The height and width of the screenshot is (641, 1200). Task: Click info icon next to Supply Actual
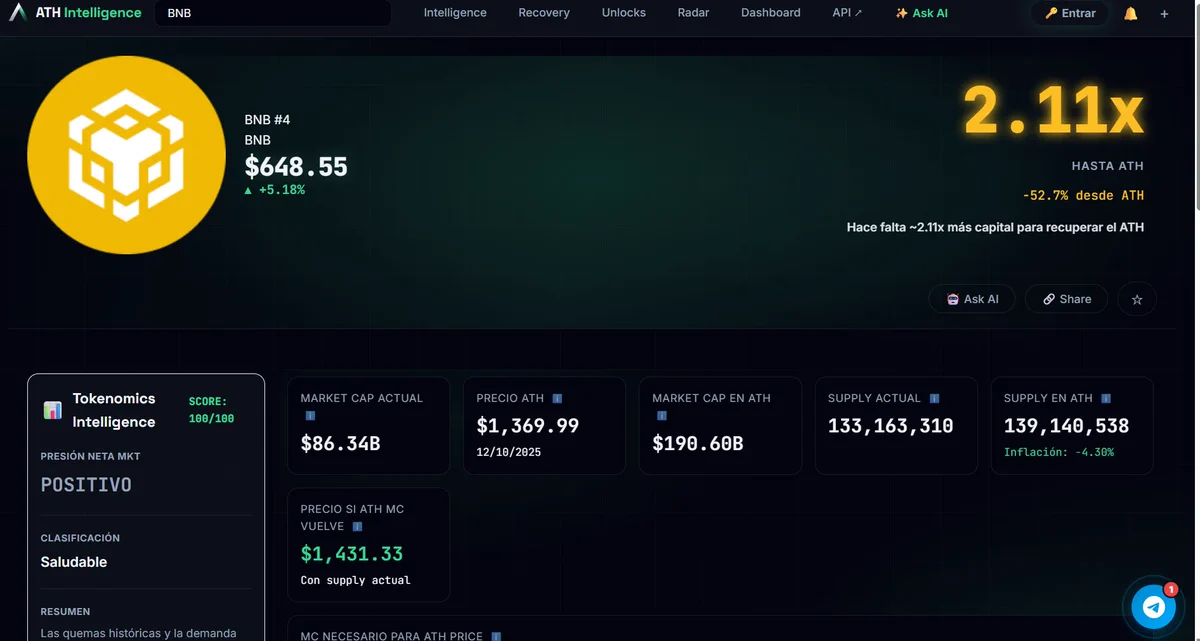934,398
